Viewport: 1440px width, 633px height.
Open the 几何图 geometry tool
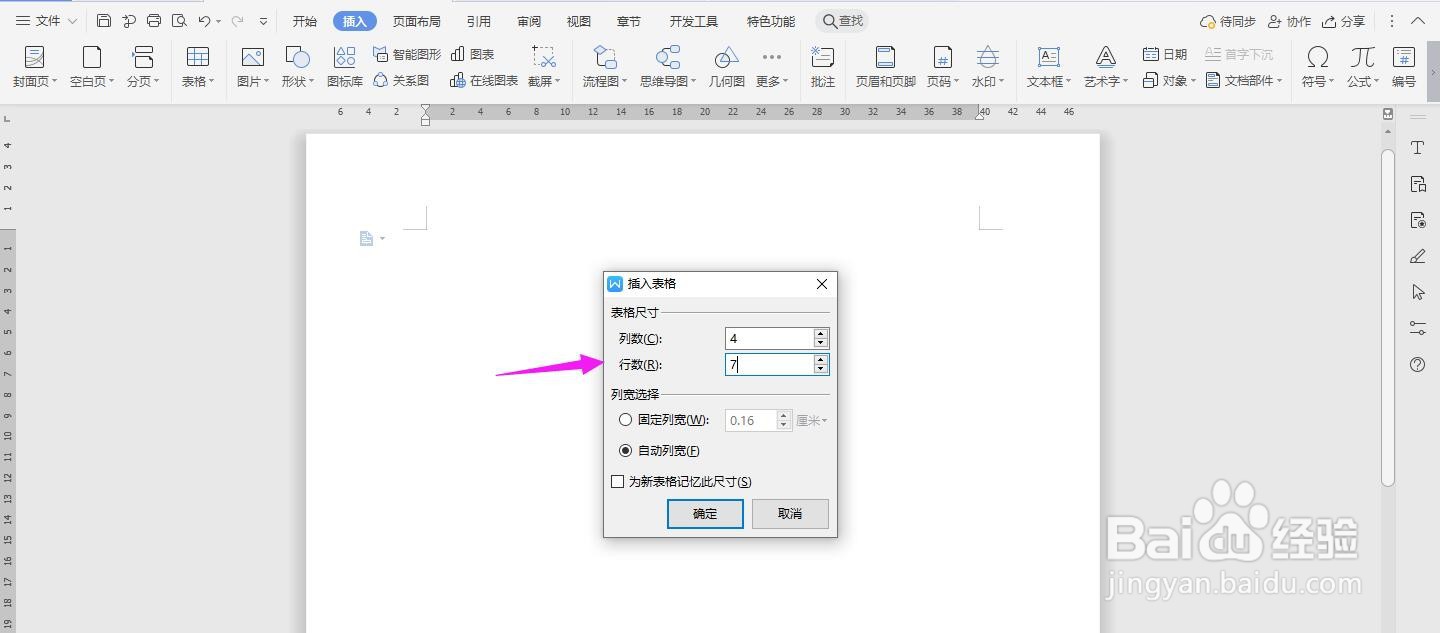click(x=727, y=67)
